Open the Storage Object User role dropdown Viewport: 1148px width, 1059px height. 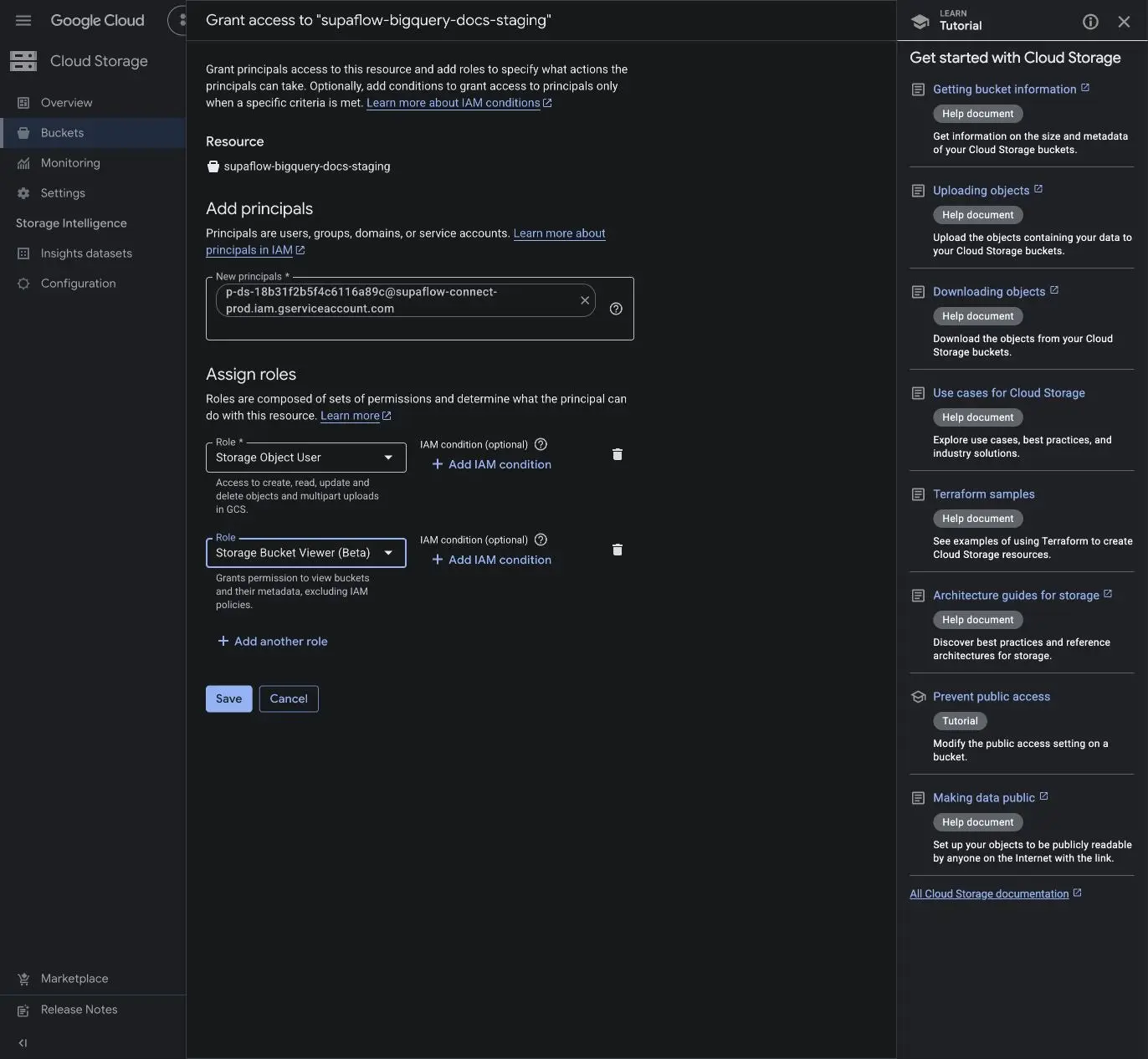[x=306, y=458]
